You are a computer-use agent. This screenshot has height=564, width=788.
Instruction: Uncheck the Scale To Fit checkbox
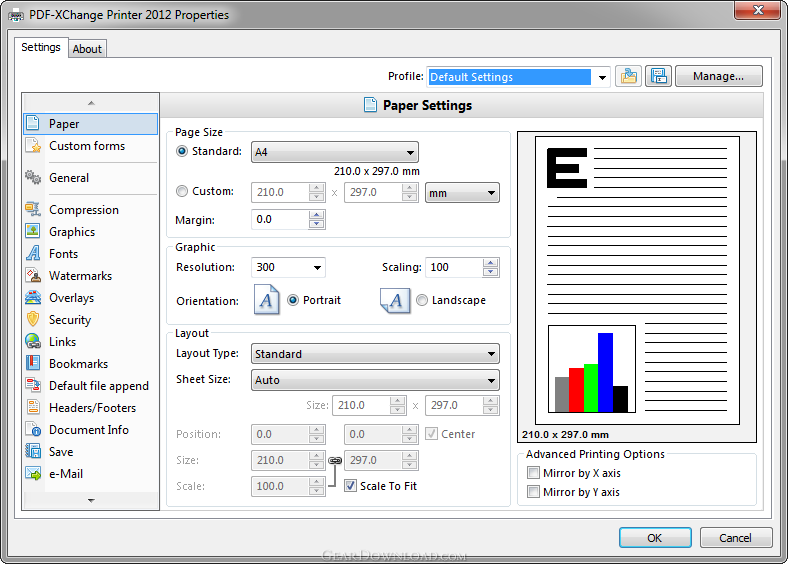coord(350,486)
